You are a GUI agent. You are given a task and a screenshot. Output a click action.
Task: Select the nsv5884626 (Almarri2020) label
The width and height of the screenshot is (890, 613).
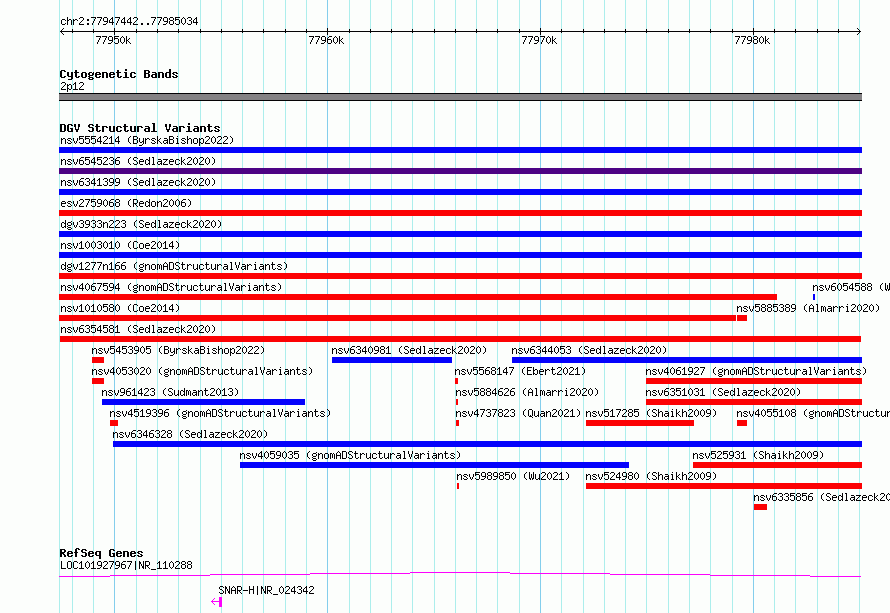527,392
